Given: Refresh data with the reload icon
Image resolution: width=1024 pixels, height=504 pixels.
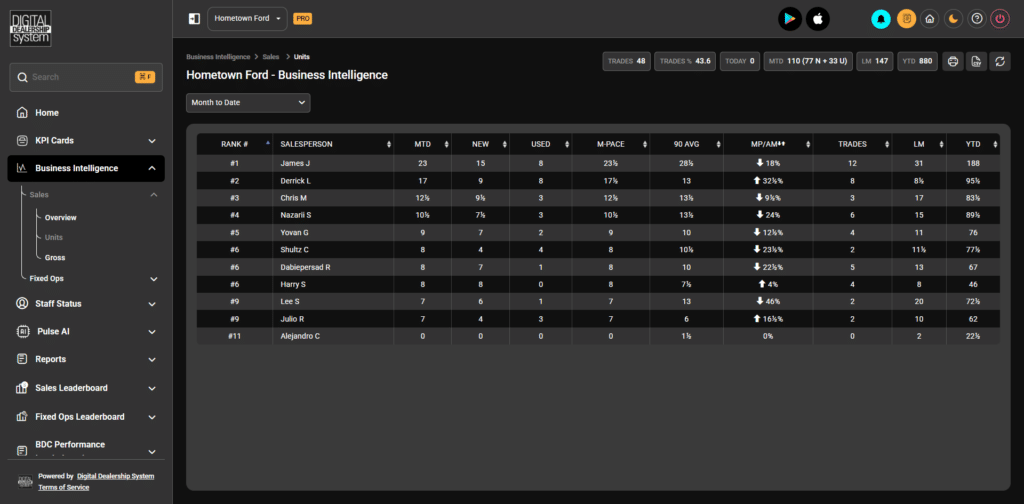Looking at the screenshot, I should click(1000, 61).
